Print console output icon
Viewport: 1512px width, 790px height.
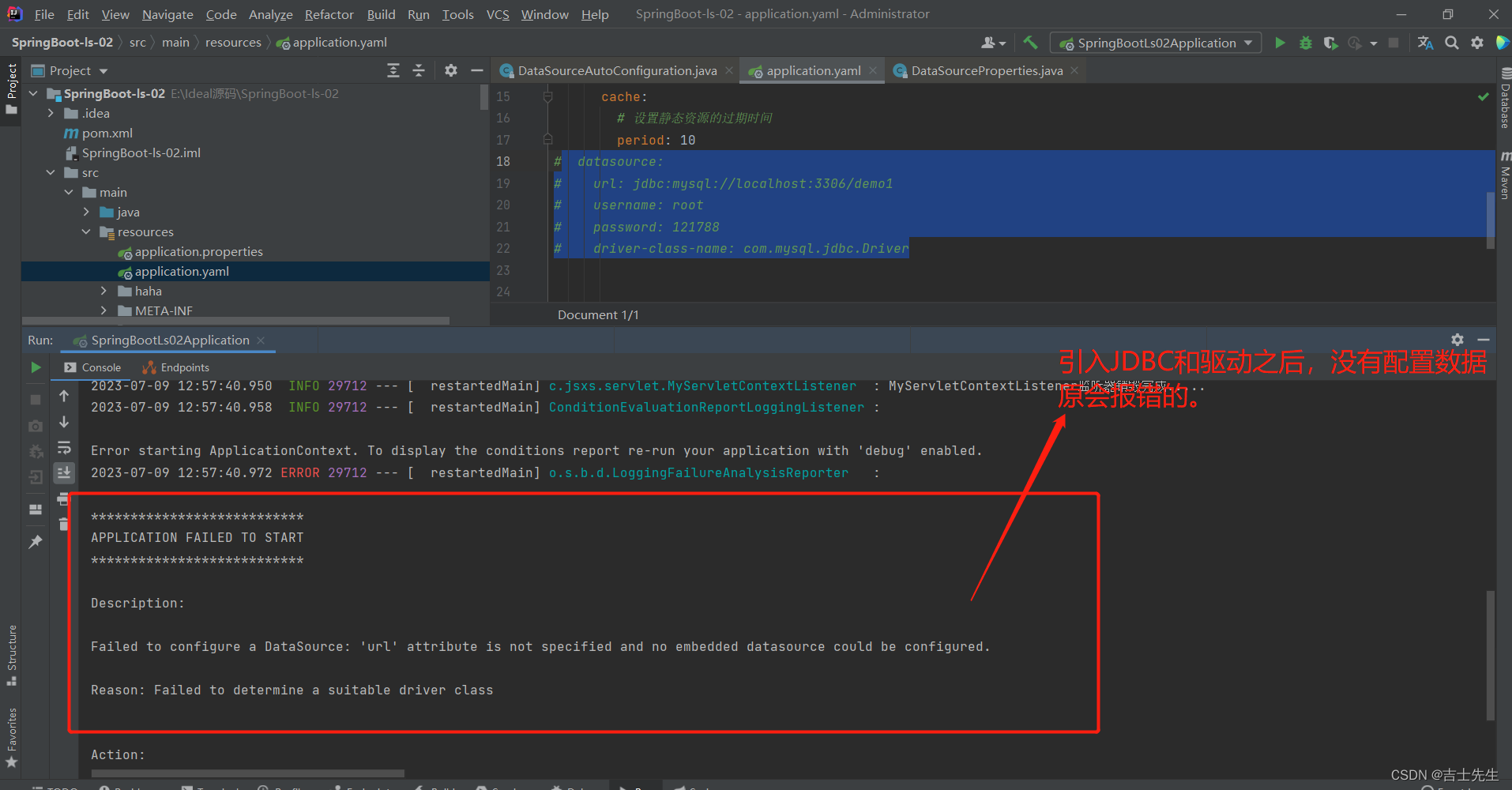[64, 498]
